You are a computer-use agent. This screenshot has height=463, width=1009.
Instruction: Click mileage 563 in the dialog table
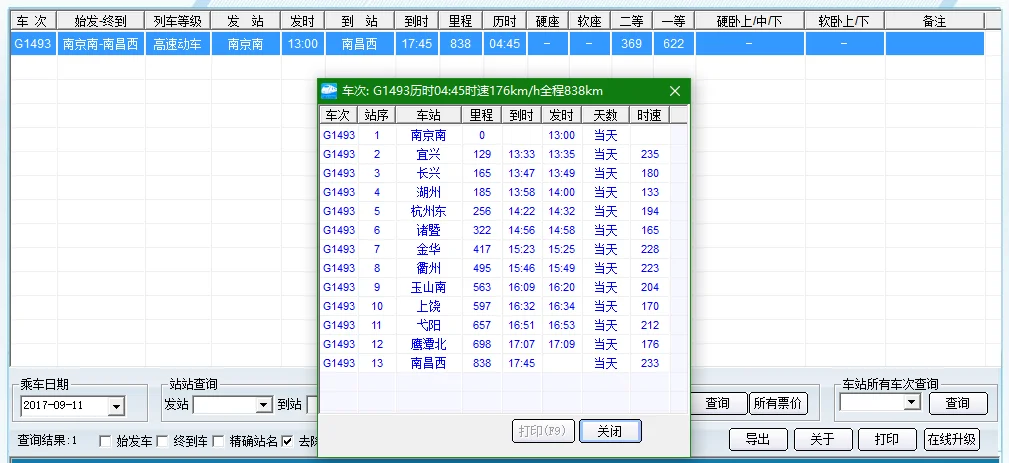481,287
